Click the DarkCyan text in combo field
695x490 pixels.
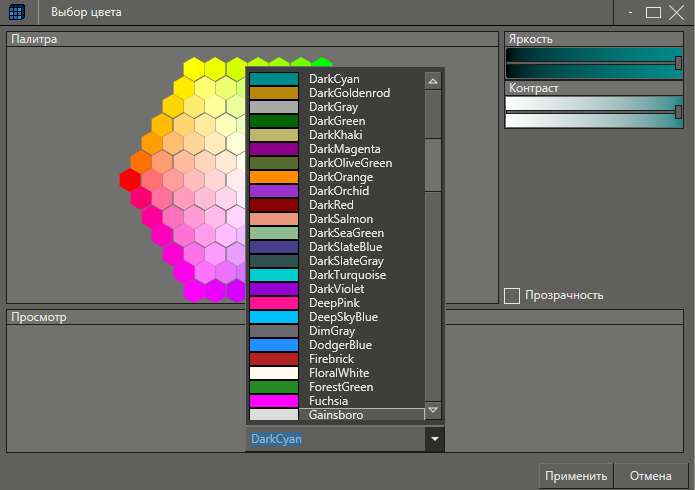pyautogui.click(x=276, y=439)
